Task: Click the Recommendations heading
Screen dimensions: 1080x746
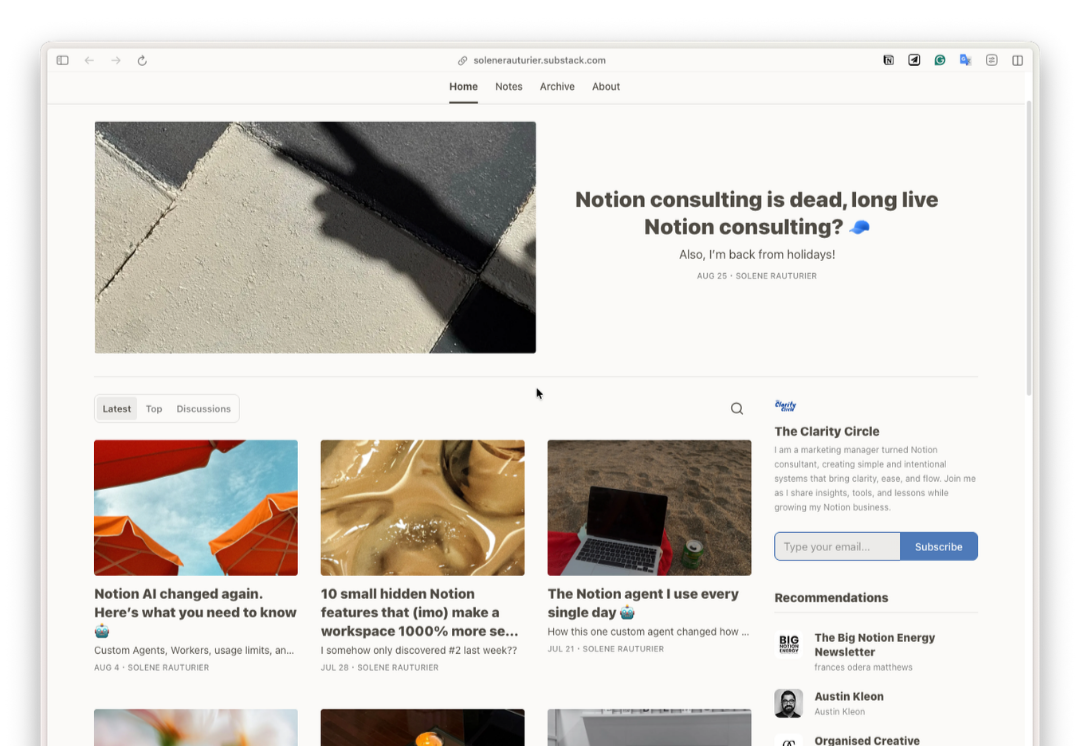Action: [831, 598]
